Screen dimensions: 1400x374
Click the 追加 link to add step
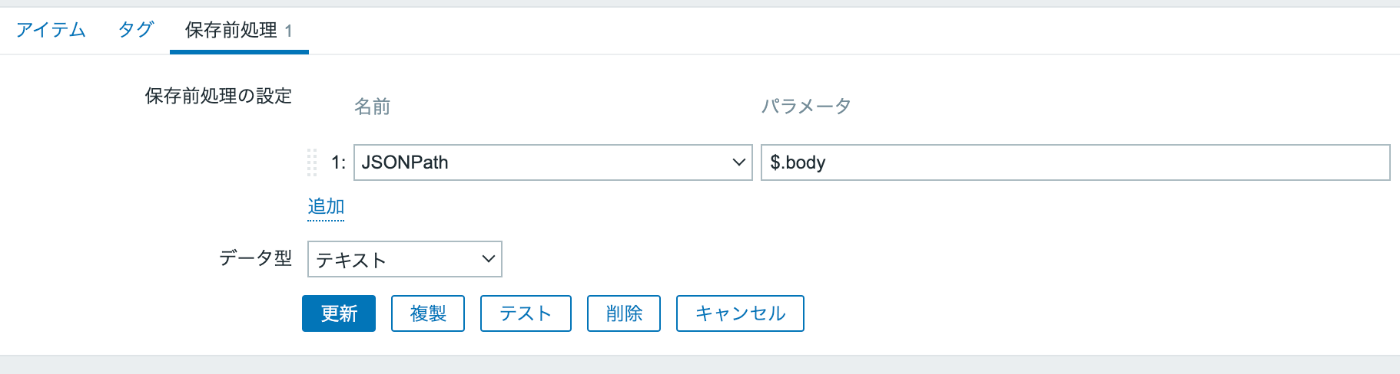pyautogui.click(x=326, y=207)
